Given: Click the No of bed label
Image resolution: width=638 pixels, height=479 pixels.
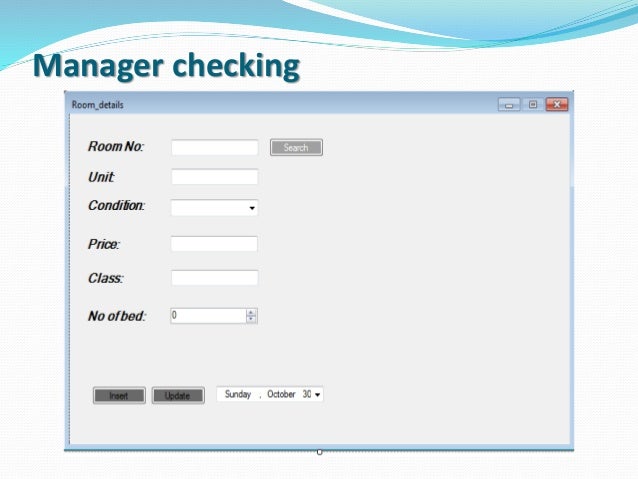Looking at the screenshot, I should [x=117, y=316].
